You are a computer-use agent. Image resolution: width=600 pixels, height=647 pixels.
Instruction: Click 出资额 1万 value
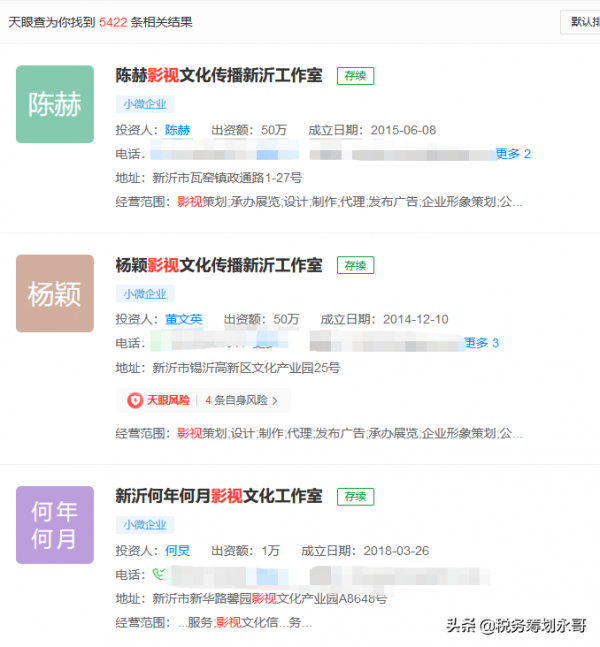pyautogui.click(x=270, y=551)
